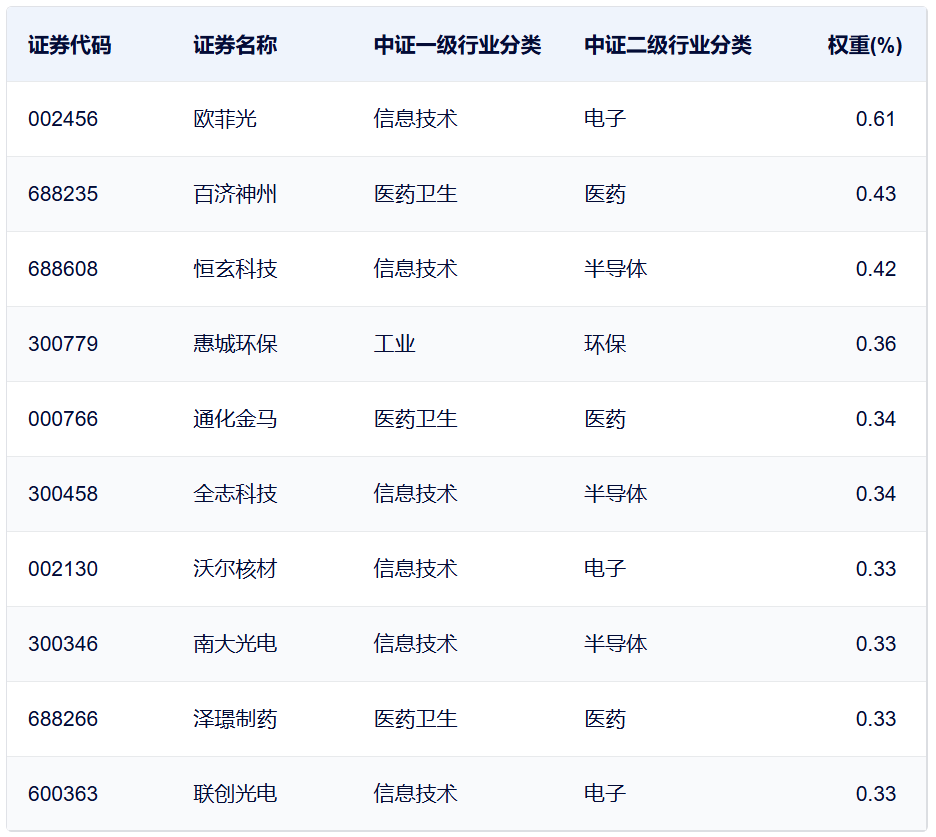Select security code 000766
The image size is (936, 837).
coord(63,419)
